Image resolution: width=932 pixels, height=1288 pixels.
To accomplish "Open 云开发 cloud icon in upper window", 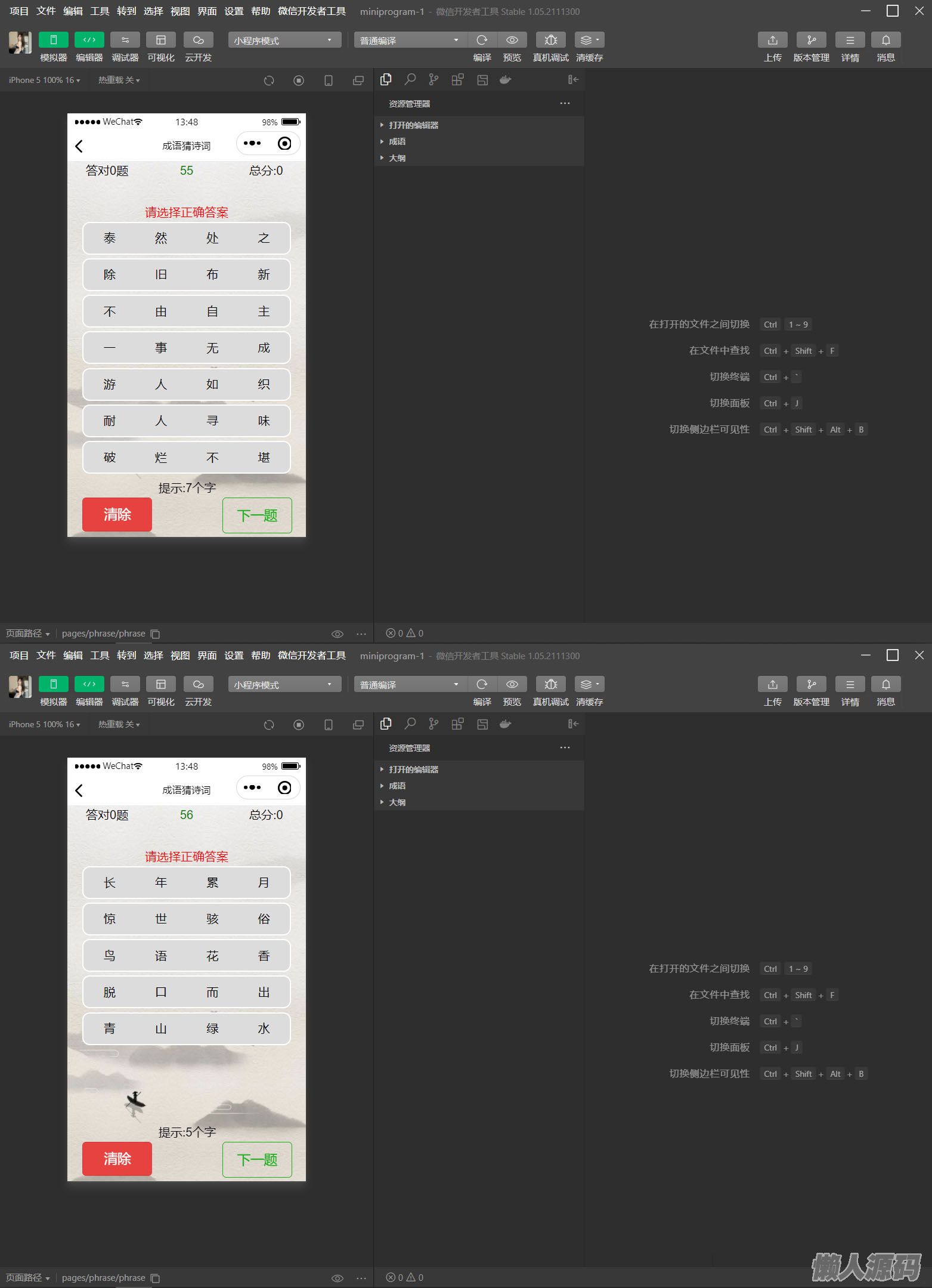I will click(x=199, y=40).
